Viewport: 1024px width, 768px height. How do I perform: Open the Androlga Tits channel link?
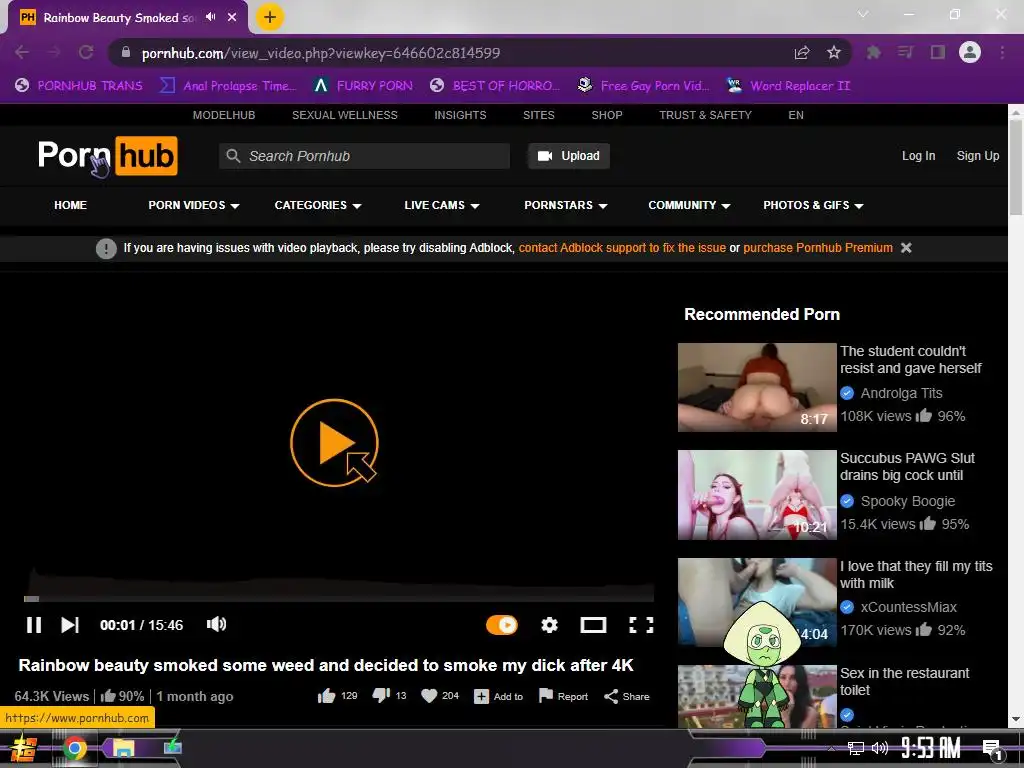coord(901,393)
